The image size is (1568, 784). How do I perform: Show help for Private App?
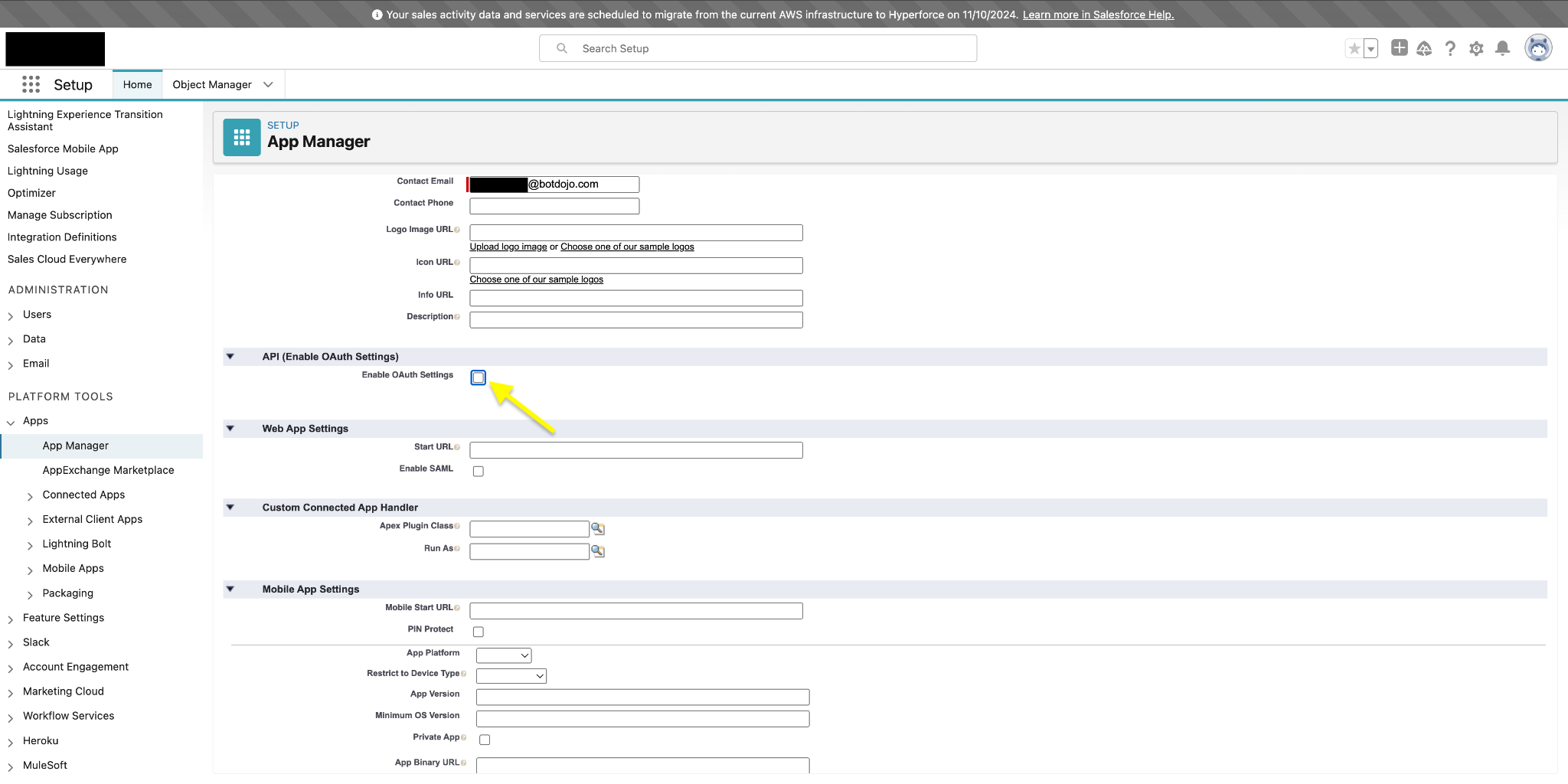(463, 737)
